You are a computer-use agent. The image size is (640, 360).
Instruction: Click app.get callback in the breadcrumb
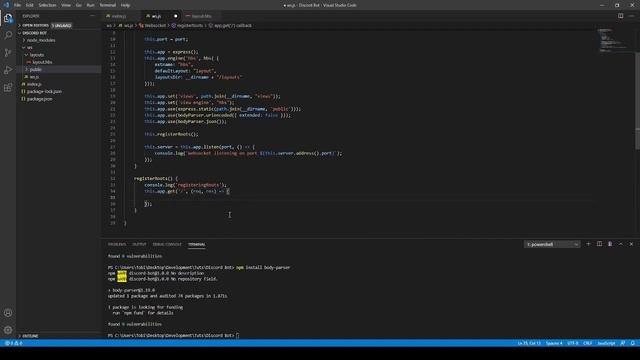click(x=233, y=25)
